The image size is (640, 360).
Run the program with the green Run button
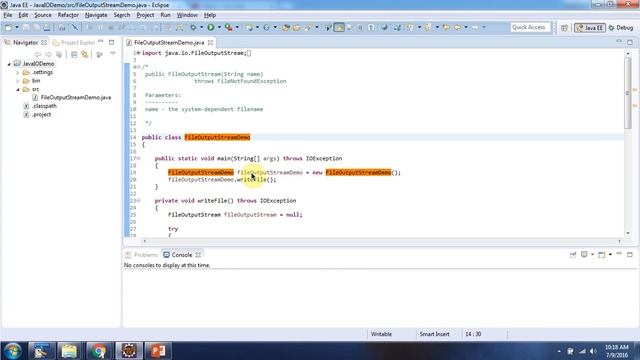click(x=211, y=27)
